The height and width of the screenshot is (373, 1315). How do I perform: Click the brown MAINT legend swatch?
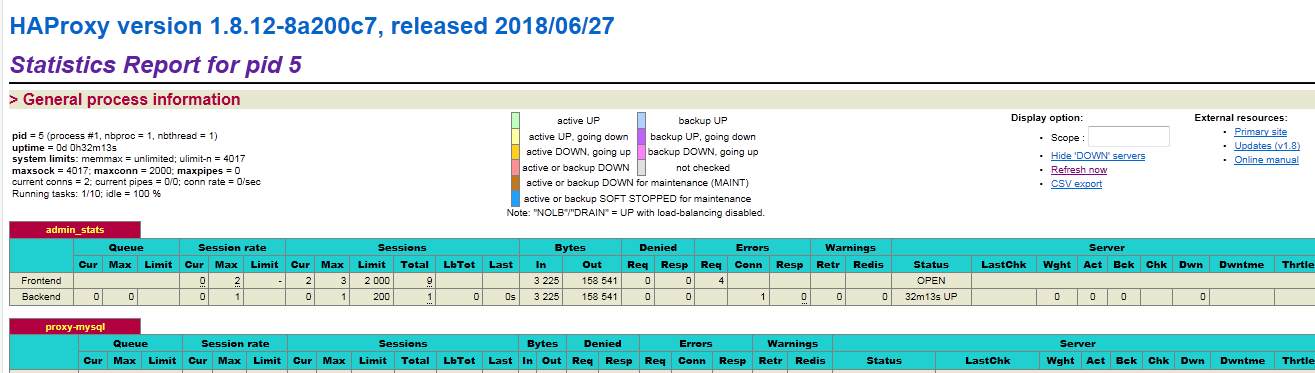(x=515, y=183)
